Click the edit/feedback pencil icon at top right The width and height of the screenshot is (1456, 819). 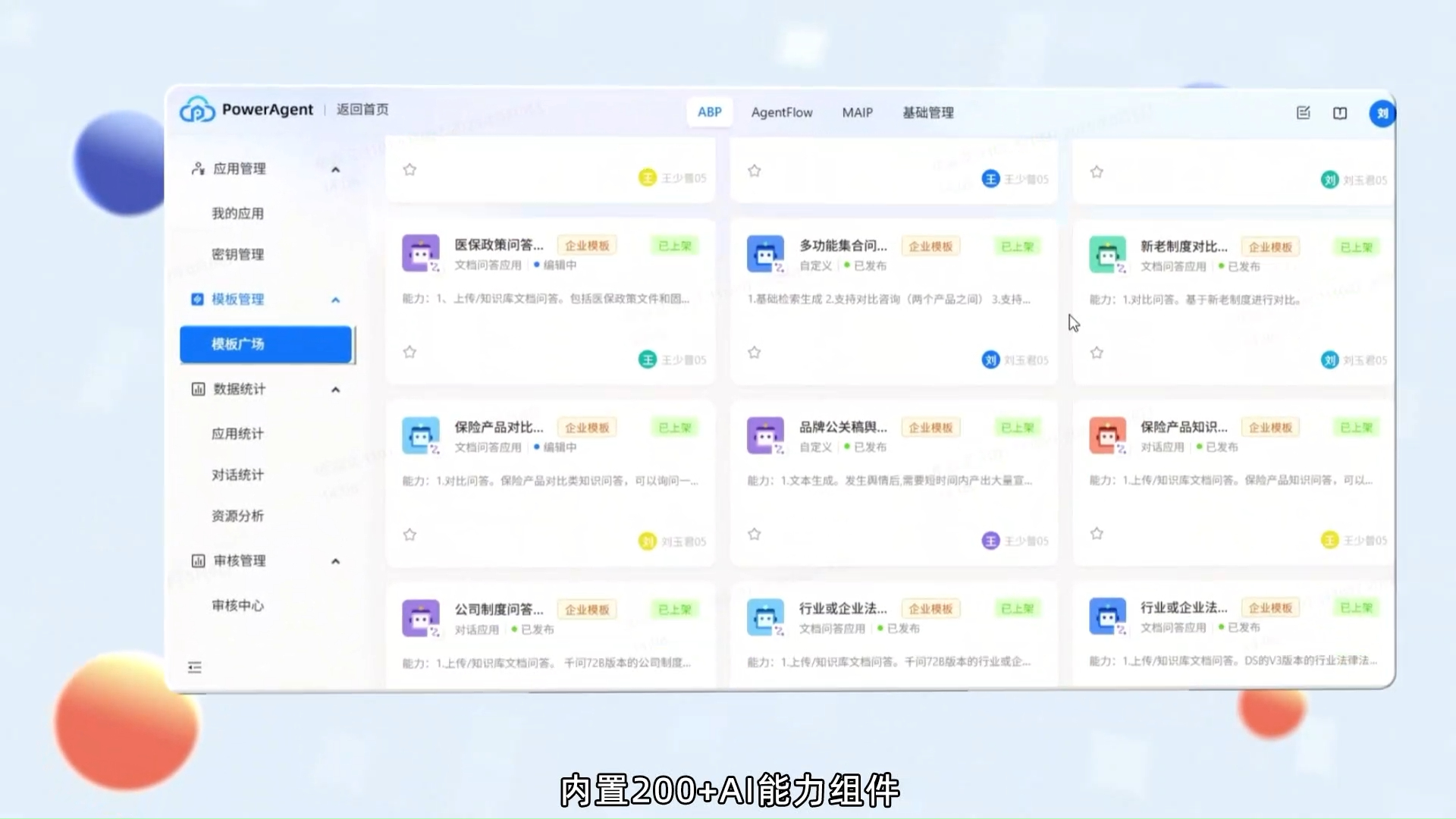click(x=1304, y=112)
